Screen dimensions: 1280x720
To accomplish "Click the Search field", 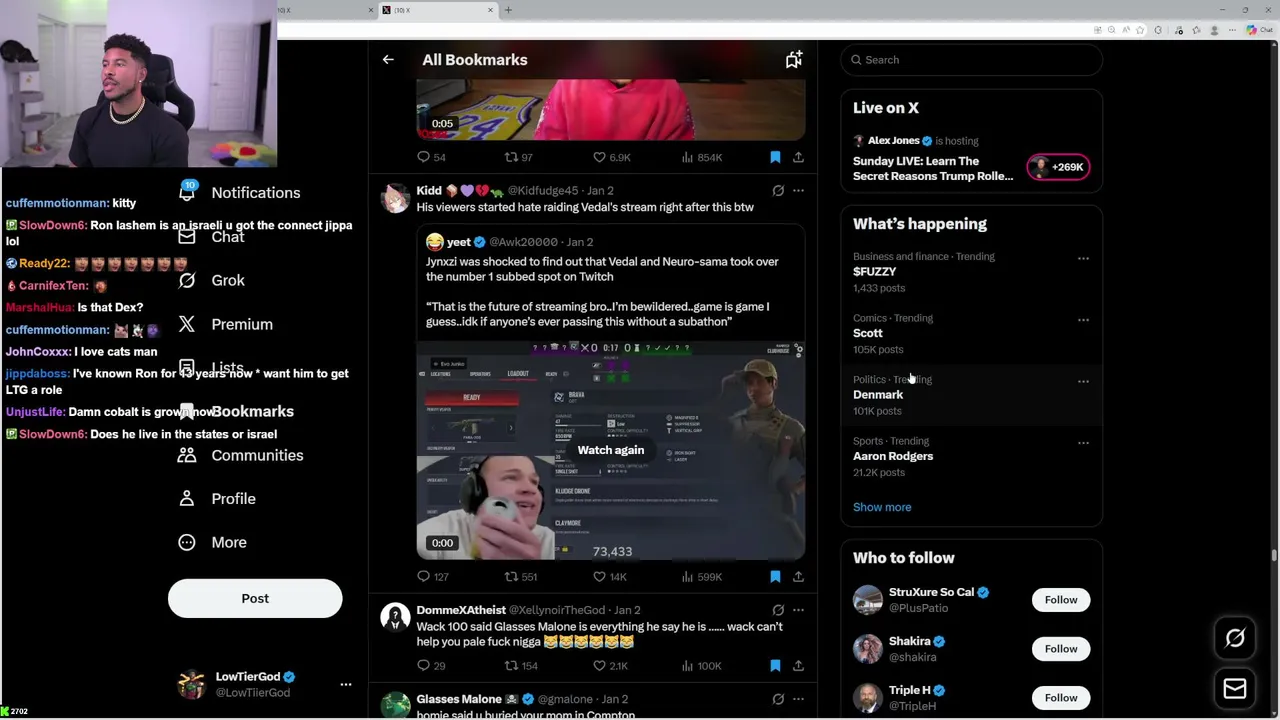I will pyautogui.click(x=971, y=60).
